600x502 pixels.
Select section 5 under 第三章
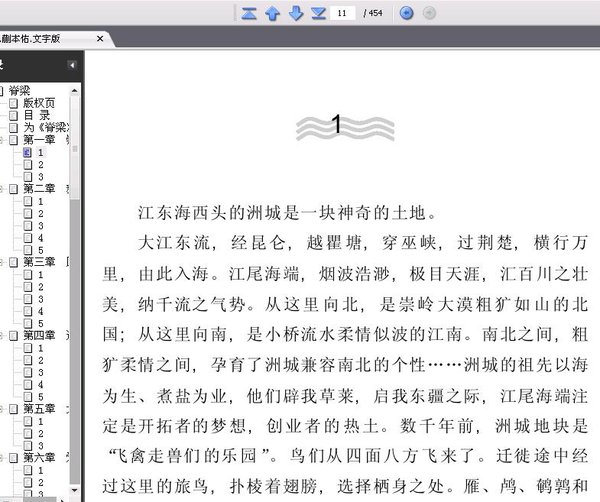point(41,324)
